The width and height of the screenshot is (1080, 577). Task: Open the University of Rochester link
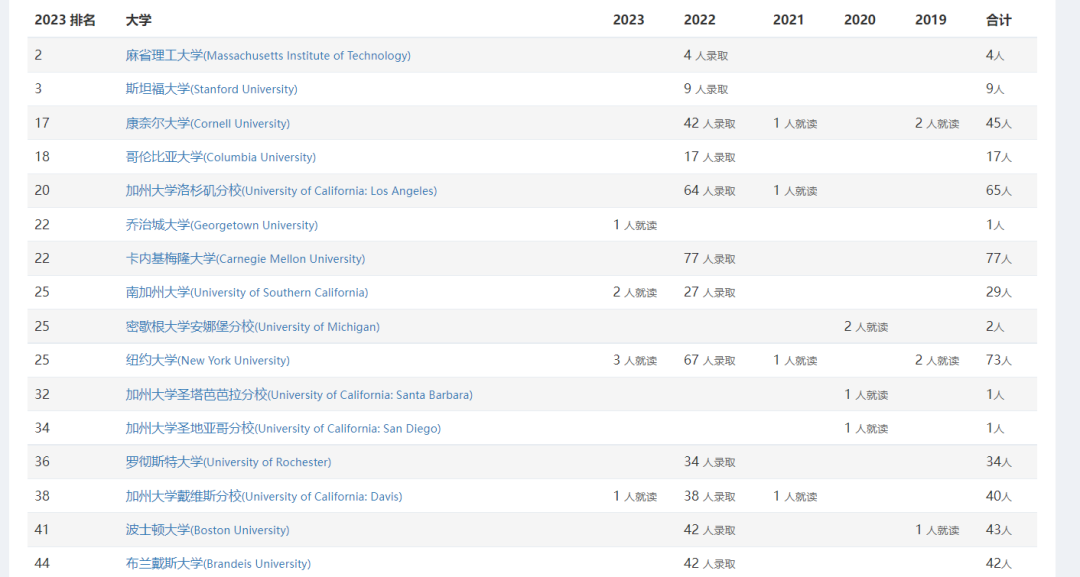[x=228, y=462]
